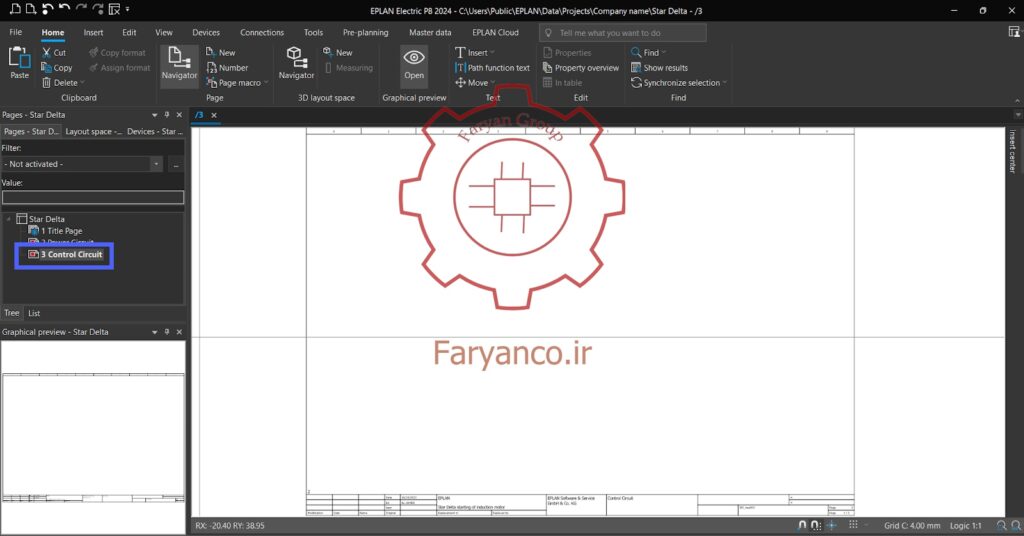Toggle the grid dots display in status bar
The image size is (1024, 536).
853,525
